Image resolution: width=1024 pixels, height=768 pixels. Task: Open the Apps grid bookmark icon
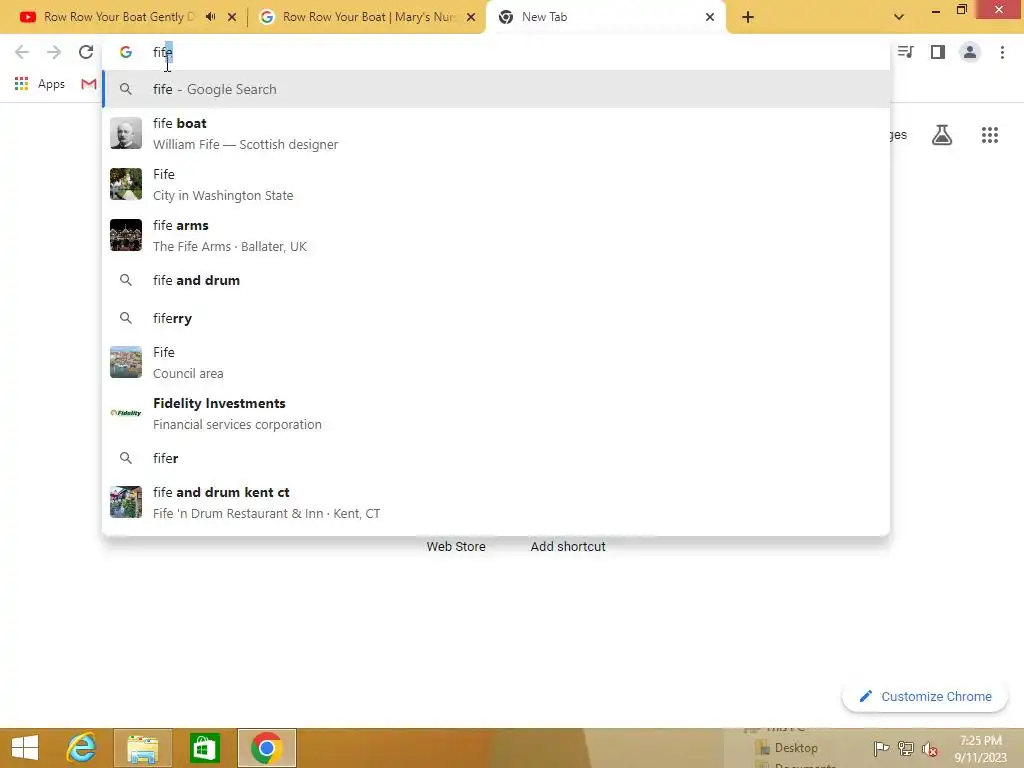point(22,84)
